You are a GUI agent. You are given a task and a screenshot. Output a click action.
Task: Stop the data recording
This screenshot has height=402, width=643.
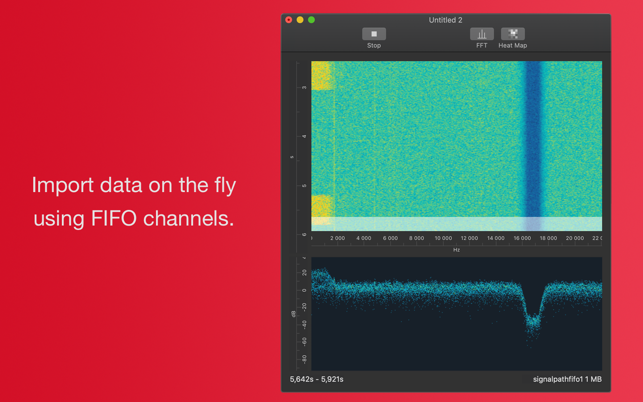coord(374,34)
